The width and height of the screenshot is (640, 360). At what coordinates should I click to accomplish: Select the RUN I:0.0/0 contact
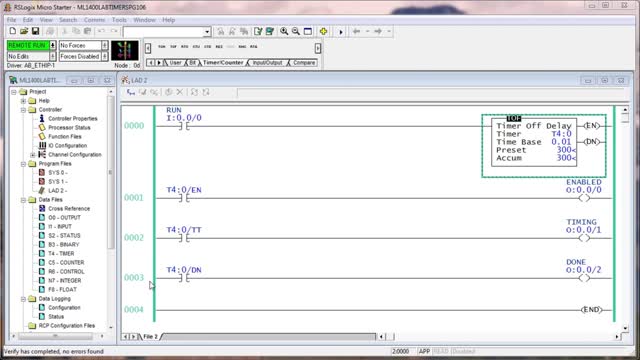click(184, 126)
